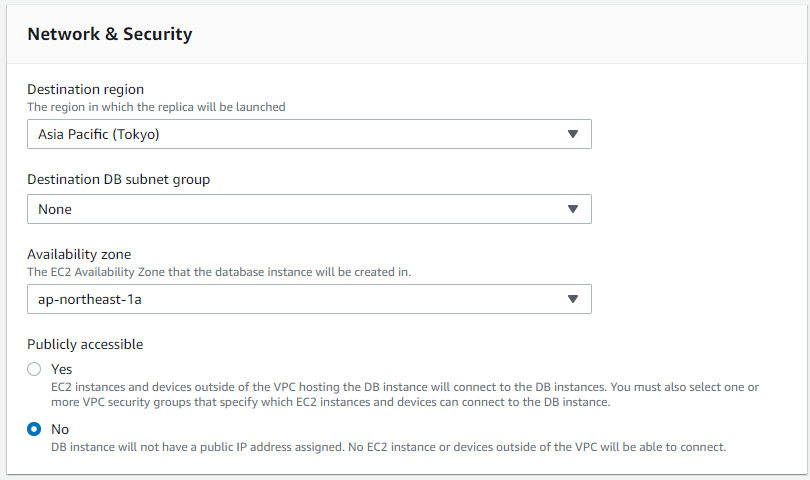Click the EC2 Availability Zone helper text
Image resolution: width=810 pixels, height=480 pixels.
pos(218,271)
